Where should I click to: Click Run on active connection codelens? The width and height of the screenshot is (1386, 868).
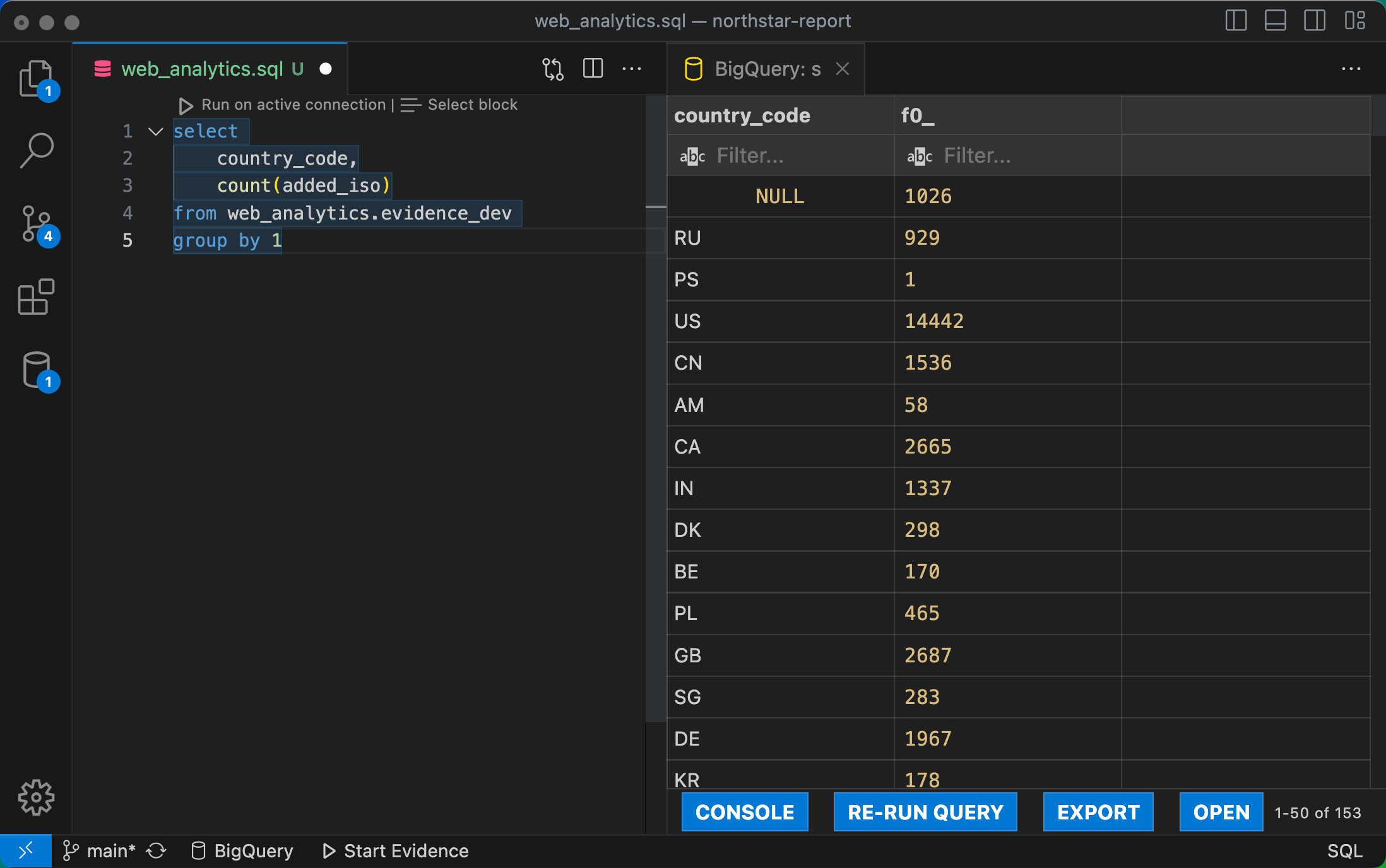point(293,105)
